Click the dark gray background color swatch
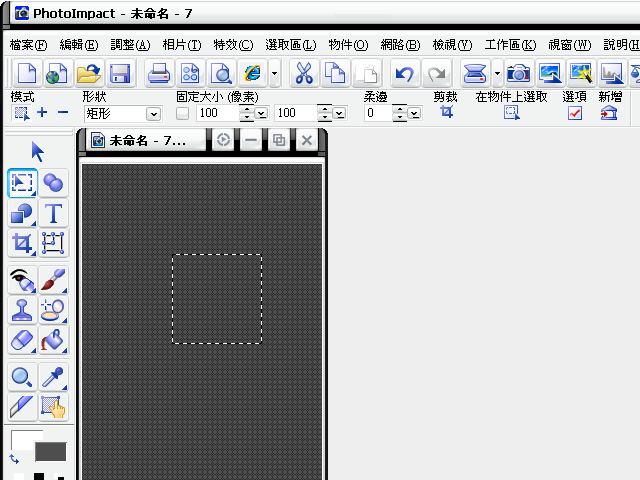 51,451
